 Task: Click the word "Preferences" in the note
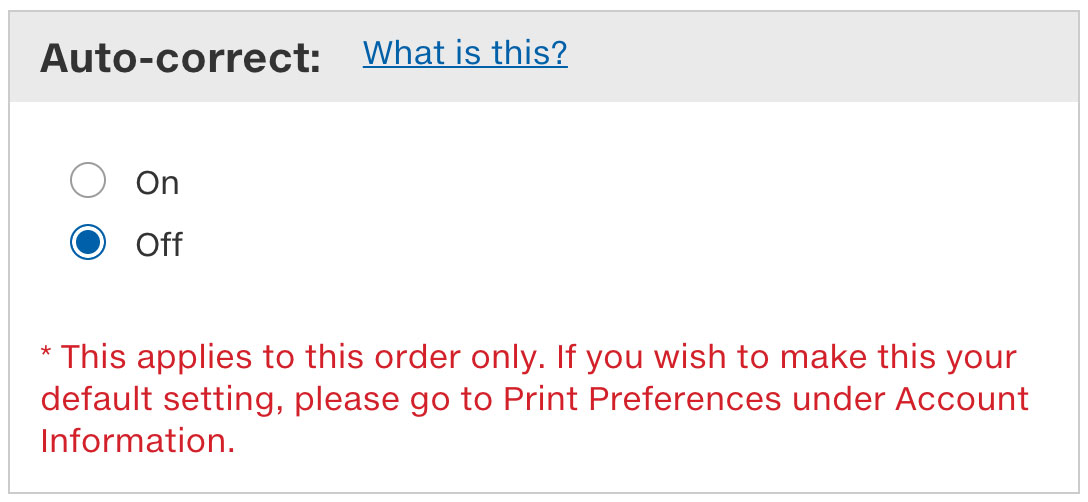685,399
